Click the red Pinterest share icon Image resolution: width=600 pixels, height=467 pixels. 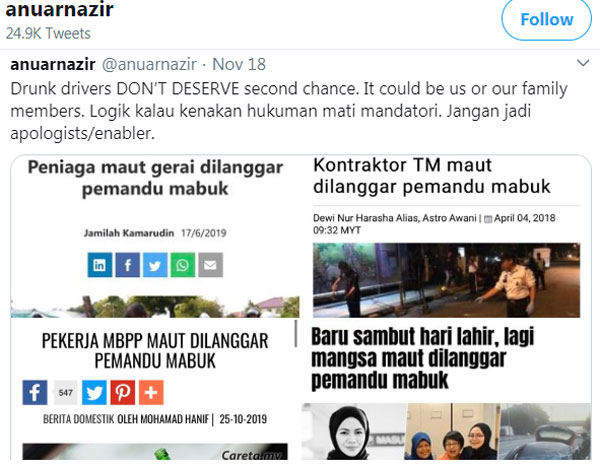pos(123,392)
